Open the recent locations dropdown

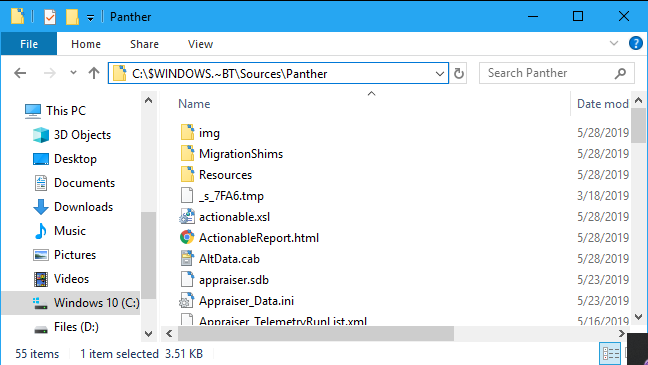point(73,73)
